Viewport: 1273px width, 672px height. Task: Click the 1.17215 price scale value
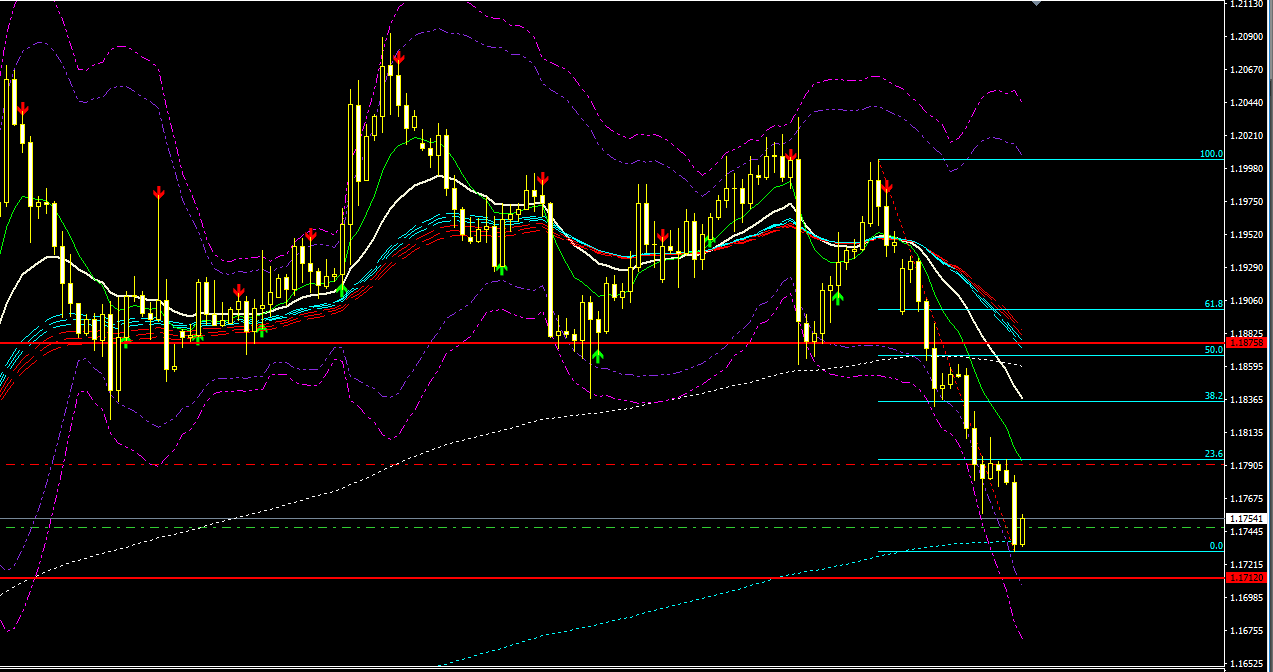coord(1246,565)
